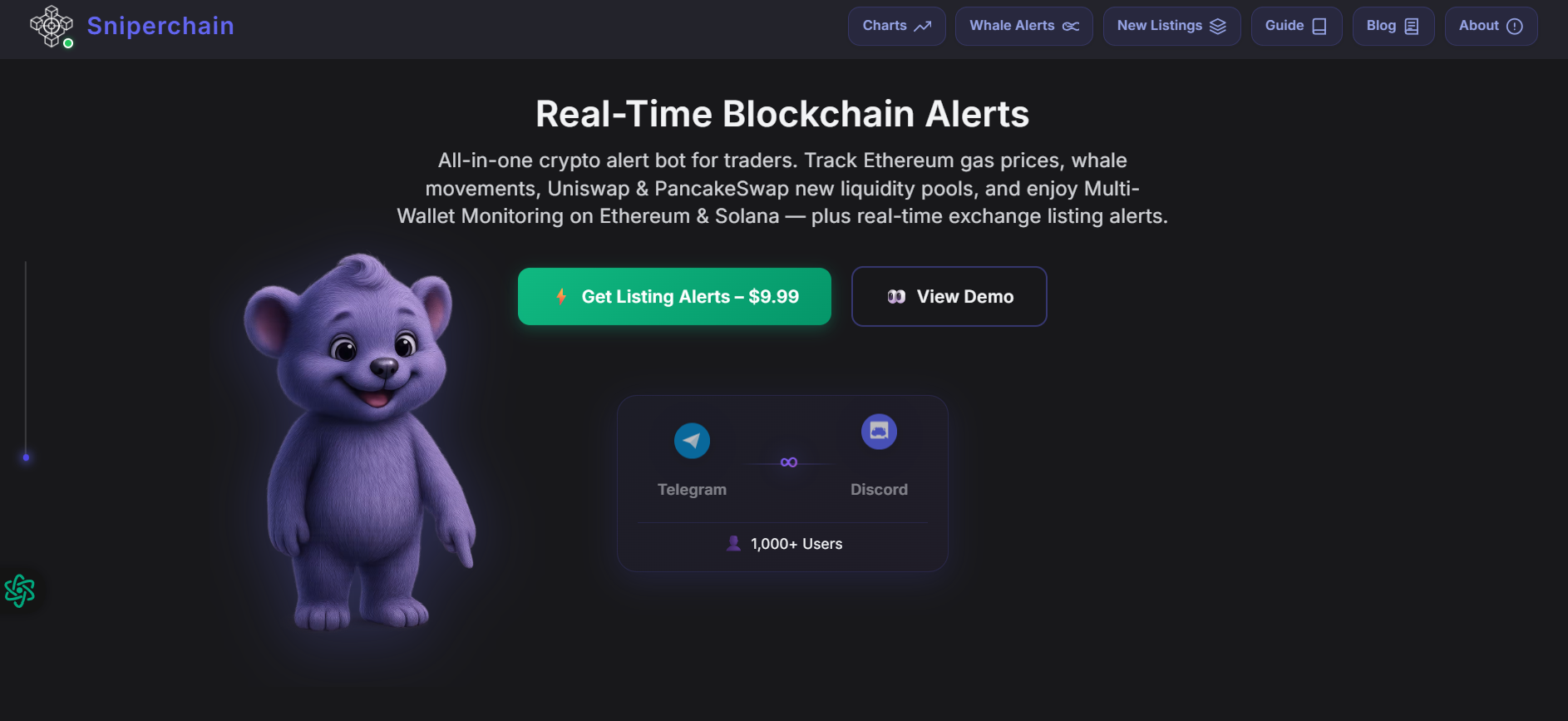Select the whale icon next to Whale Alerts
1568x721 pixels.
(1072, 26)
